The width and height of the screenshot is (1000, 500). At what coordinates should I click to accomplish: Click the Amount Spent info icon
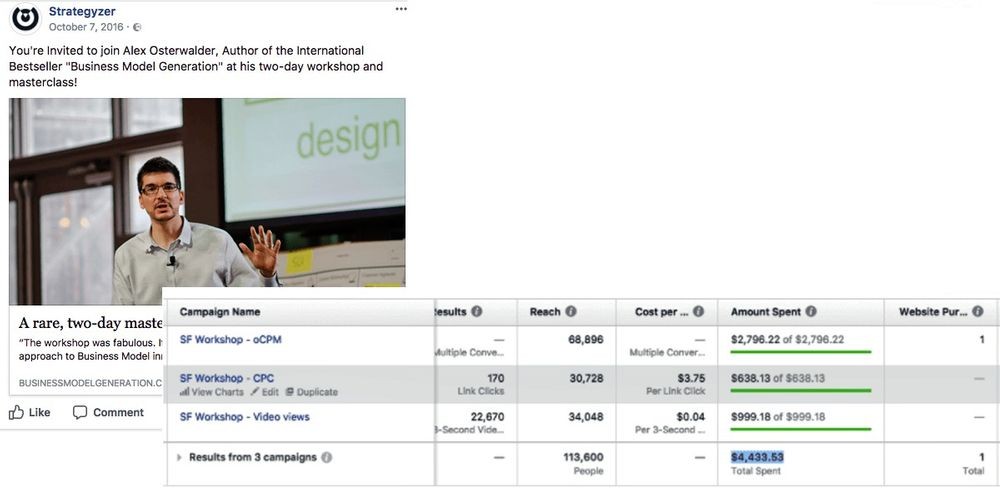(811, 312)
